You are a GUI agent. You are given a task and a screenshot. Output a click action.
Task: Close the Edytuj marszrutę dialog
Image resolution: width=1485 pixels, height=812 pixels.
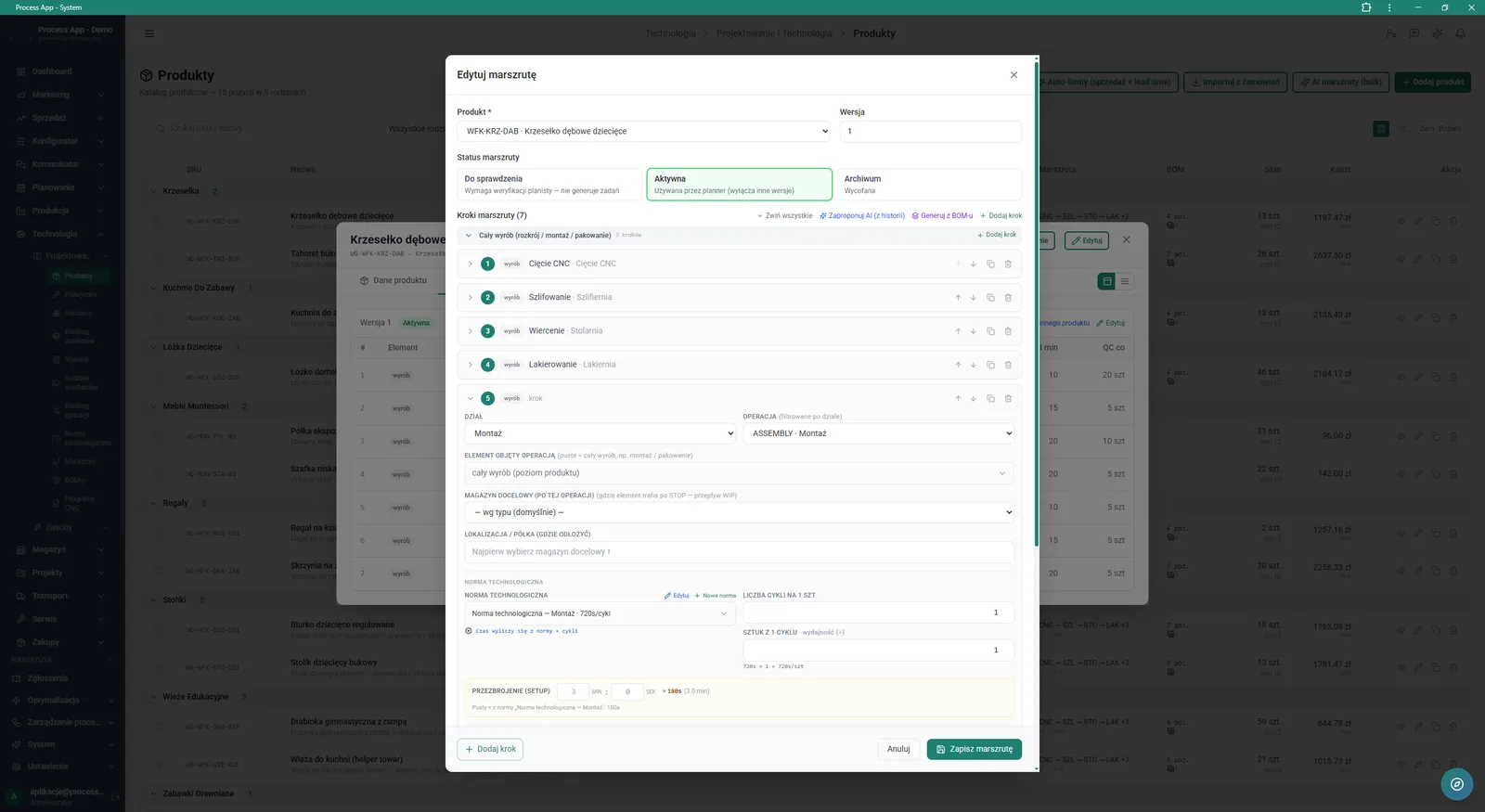[1014, 75]
